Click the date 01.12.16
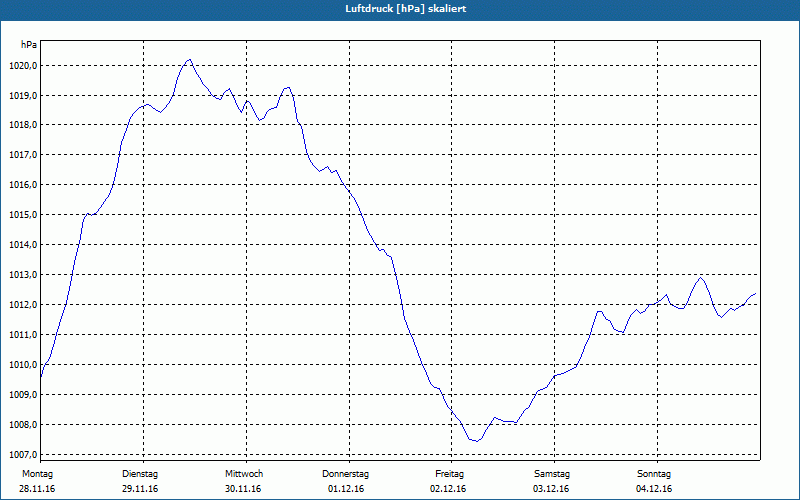This screenshot has width=800, height=500. [346, 489]
